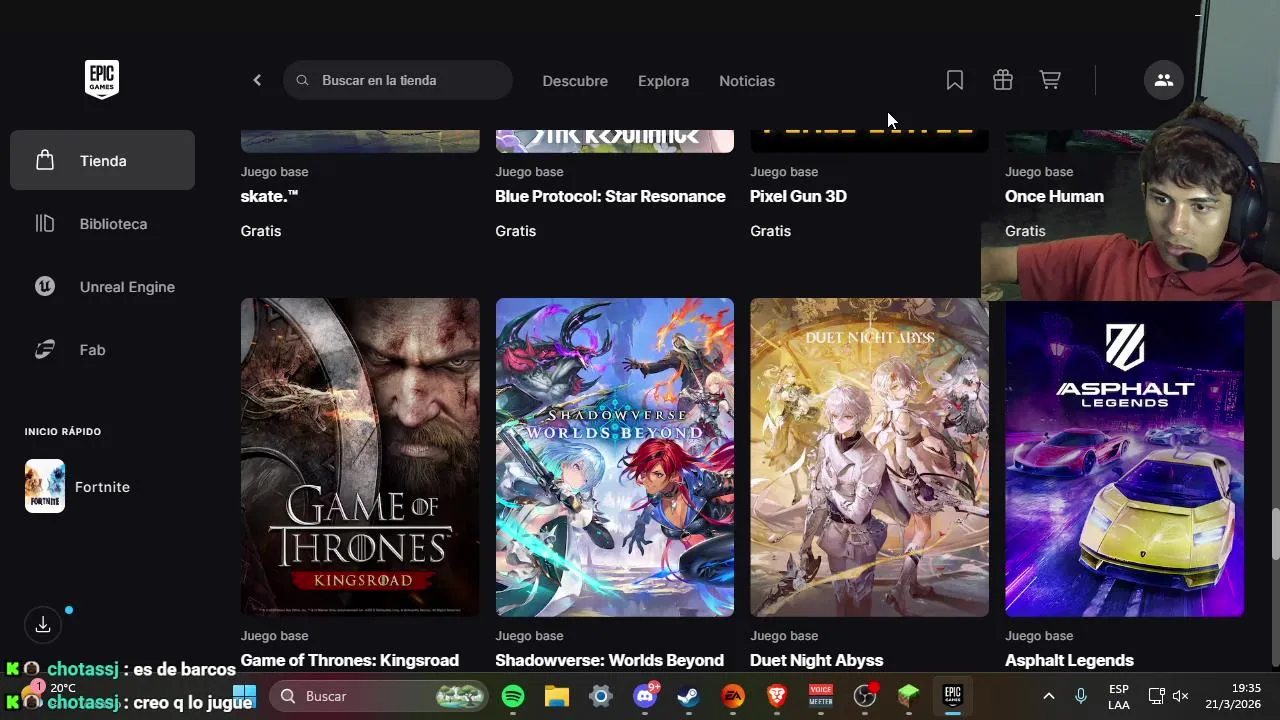This screenshot has width=1280, height=720.
Task: Open Discord from taskbar
Action: [646, 695]
